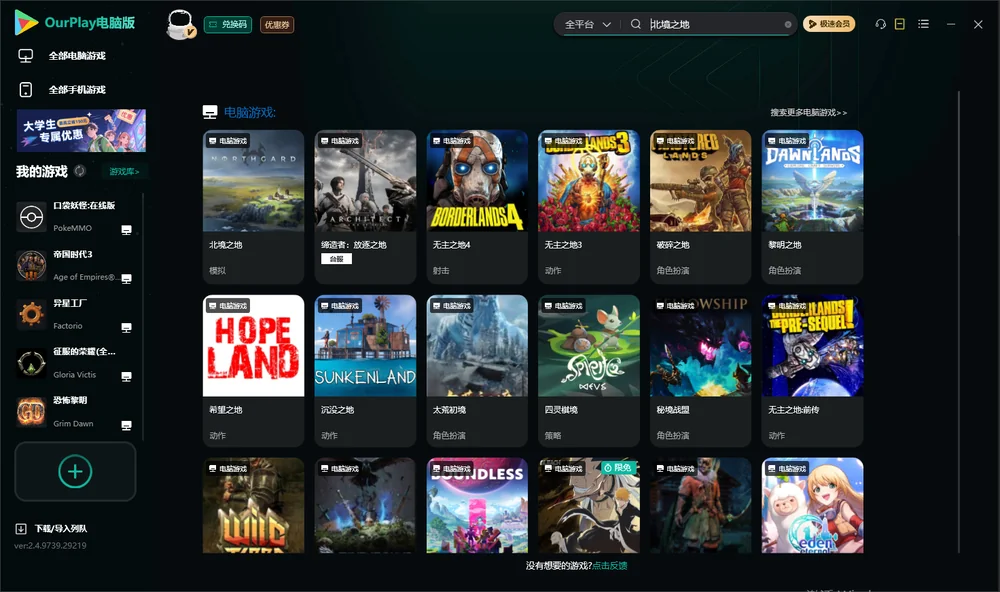This screenshot has width=1000, height=592.
Task: Open the 优惠券 coupon button
Action: pyautogui.click(x=277, y=24)
